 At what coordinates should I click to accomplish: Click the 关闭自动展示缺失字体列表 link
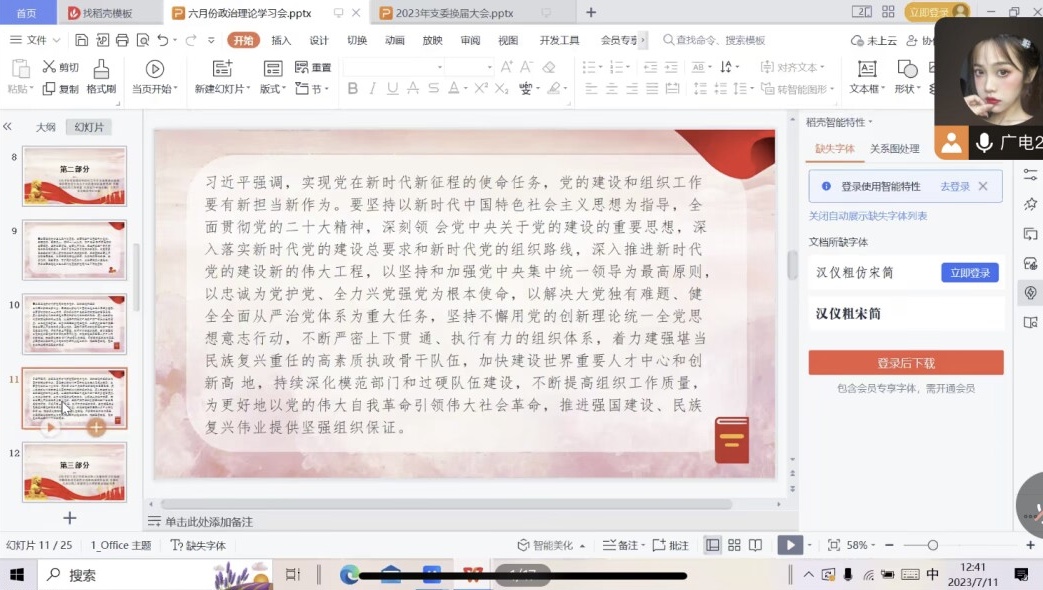pos(867,216)
